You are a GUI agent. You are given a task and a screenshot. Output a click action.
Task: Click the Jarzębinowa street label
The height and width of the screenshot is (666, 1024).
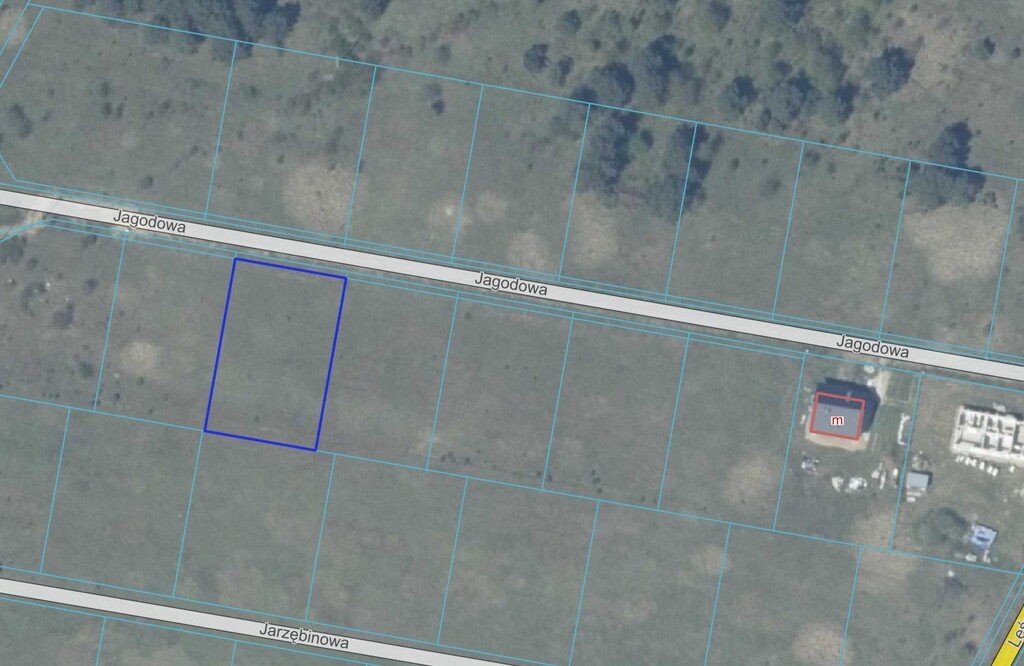tap(304, 636)
